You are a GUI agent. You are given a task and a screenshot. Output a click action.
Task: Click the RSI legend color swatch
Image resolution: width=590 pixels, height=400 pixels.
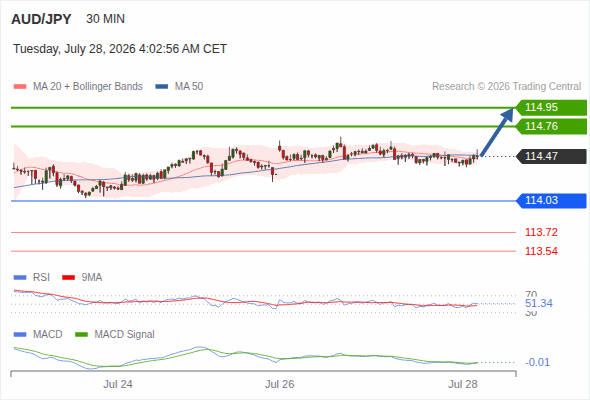[x=20, y=278]
